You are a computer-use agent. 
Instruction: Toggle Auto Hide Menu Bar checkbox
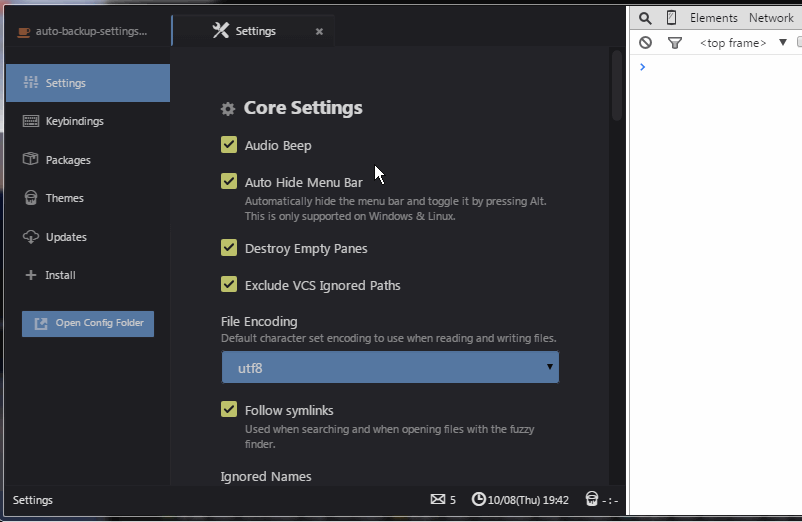229,181
